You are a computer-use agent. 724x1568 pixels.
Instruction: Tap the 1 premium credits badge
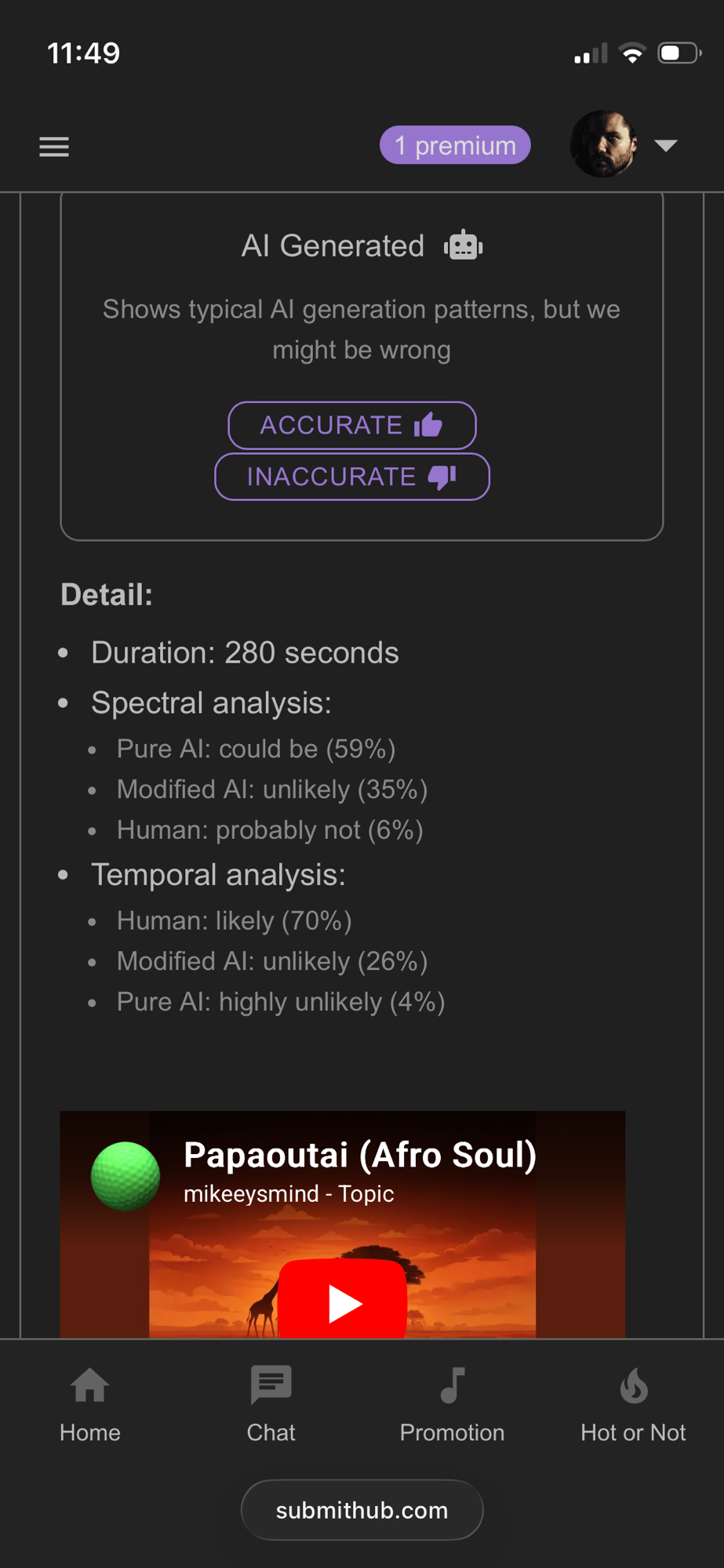455,146
